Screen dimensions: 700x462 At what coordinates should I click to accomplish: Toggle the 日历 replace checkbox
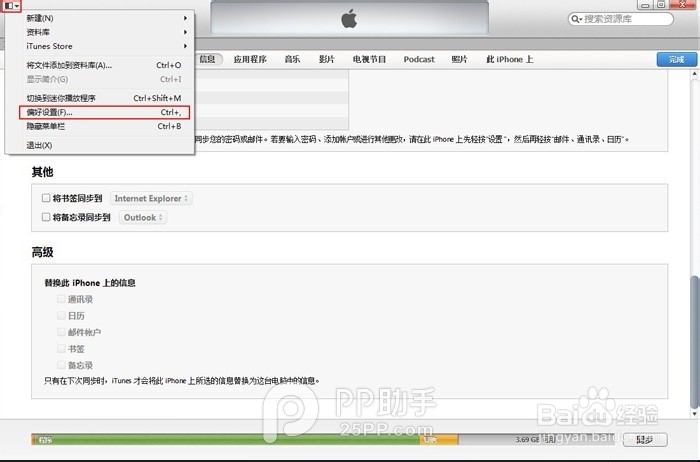point(61,315)
